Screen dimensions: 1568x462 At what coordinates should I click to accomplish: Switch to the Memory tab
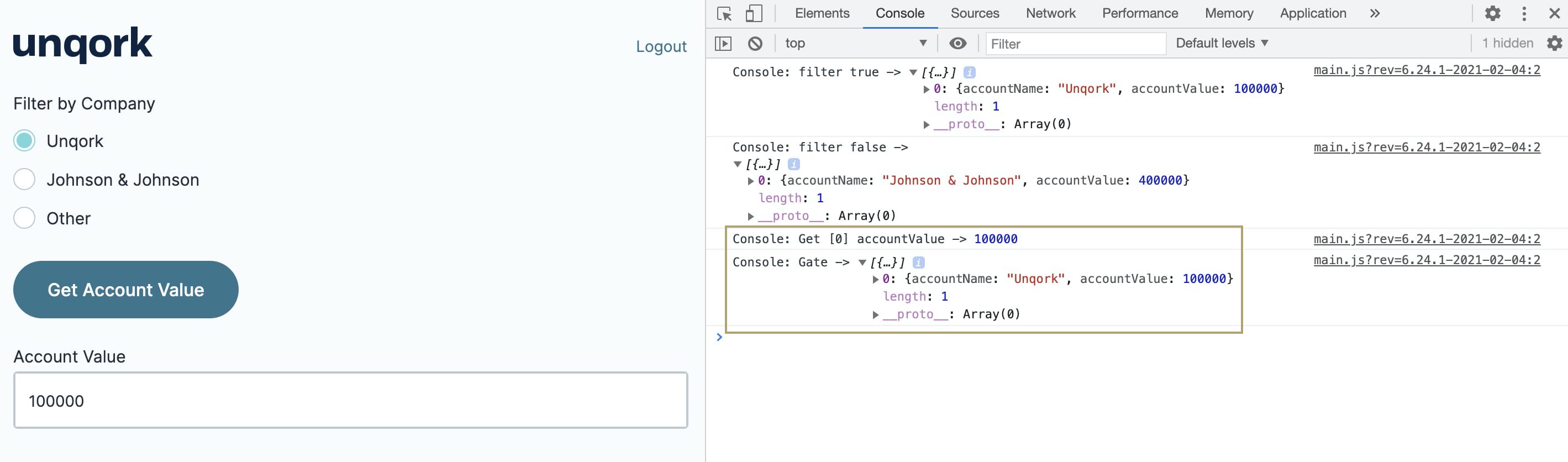1228,13
